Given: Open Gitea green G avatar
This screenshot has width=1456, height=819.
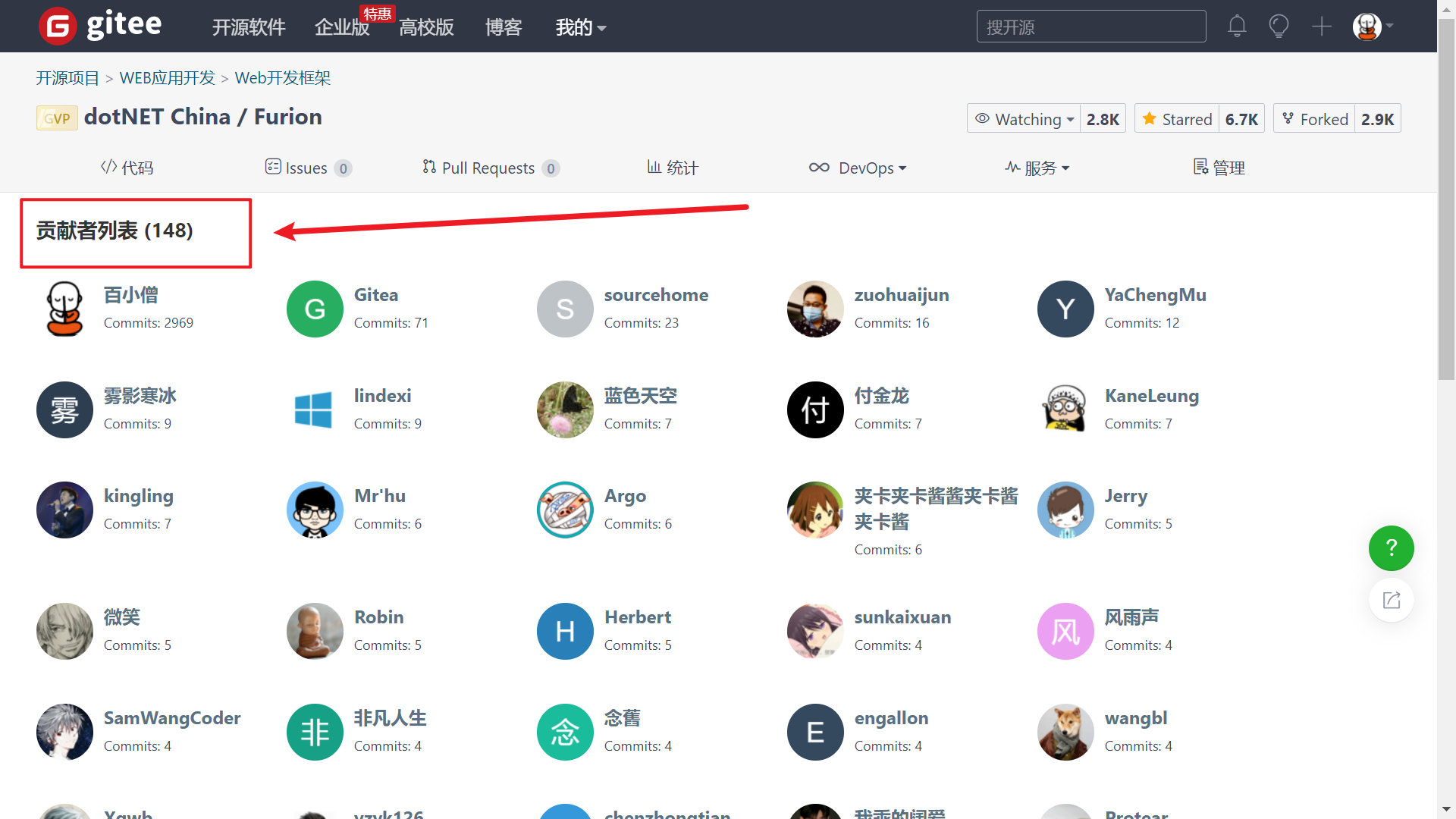Looking at the screenshot, I should [x=315, y=309].
